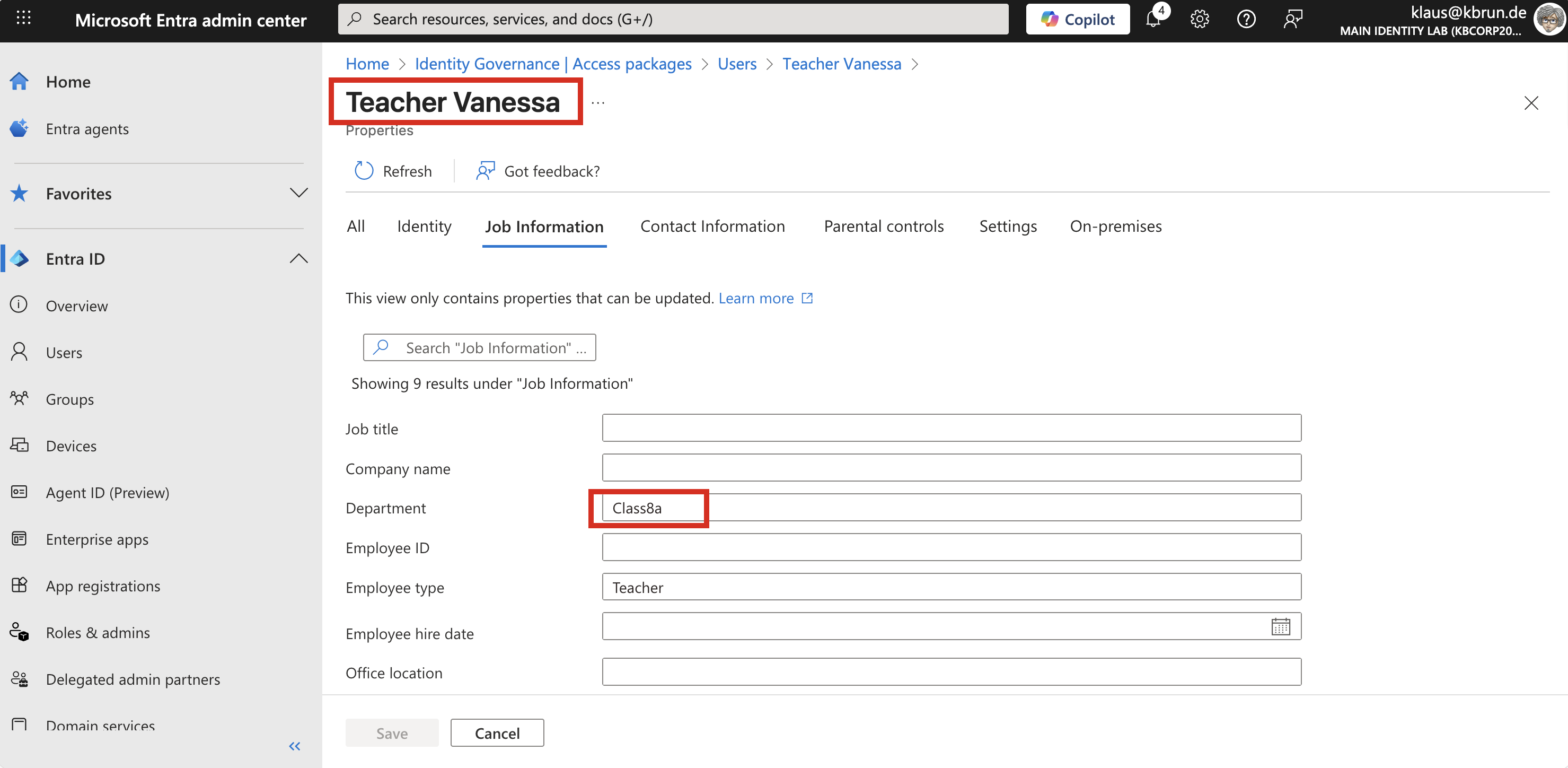Click the Department input field
Image resolution: width=1568 pixels, height=768 pixels.
pos(951,508)
